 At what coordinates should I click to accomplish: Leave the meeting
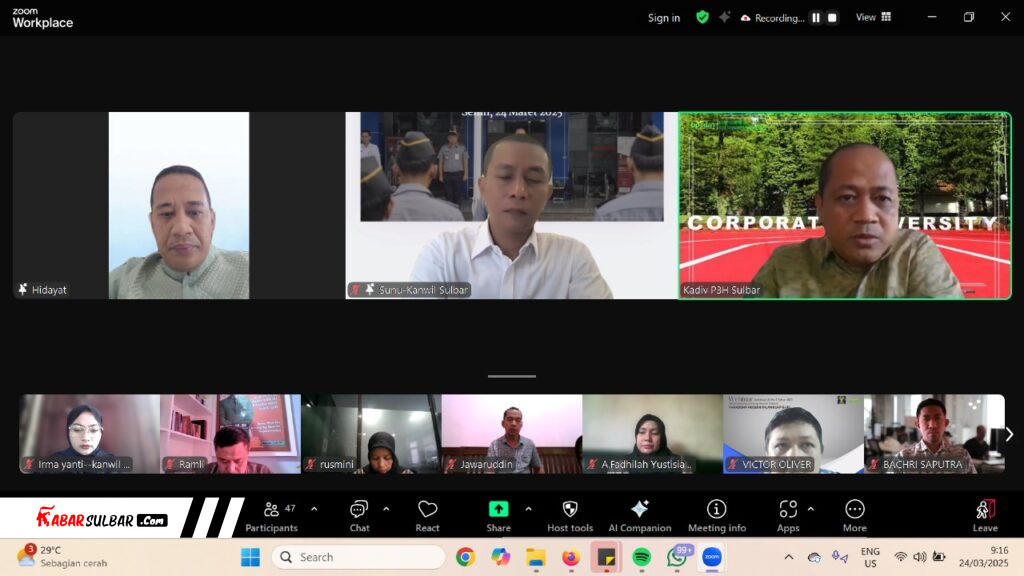click(985, 514)
